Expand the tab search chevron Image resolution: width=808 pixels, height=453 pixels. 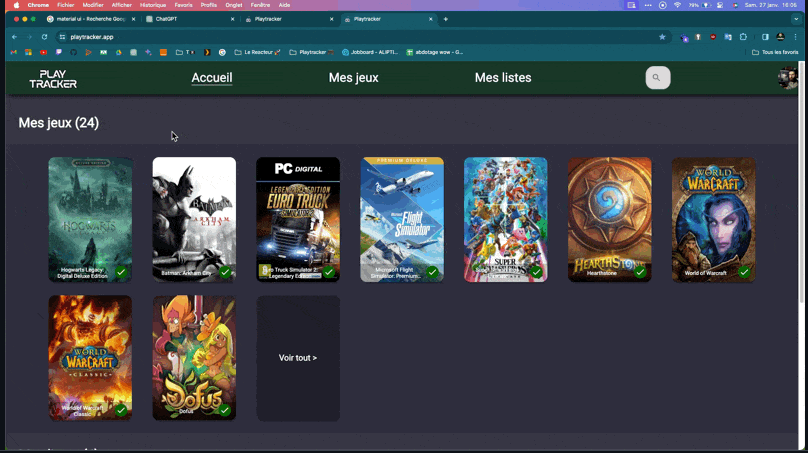796,19
